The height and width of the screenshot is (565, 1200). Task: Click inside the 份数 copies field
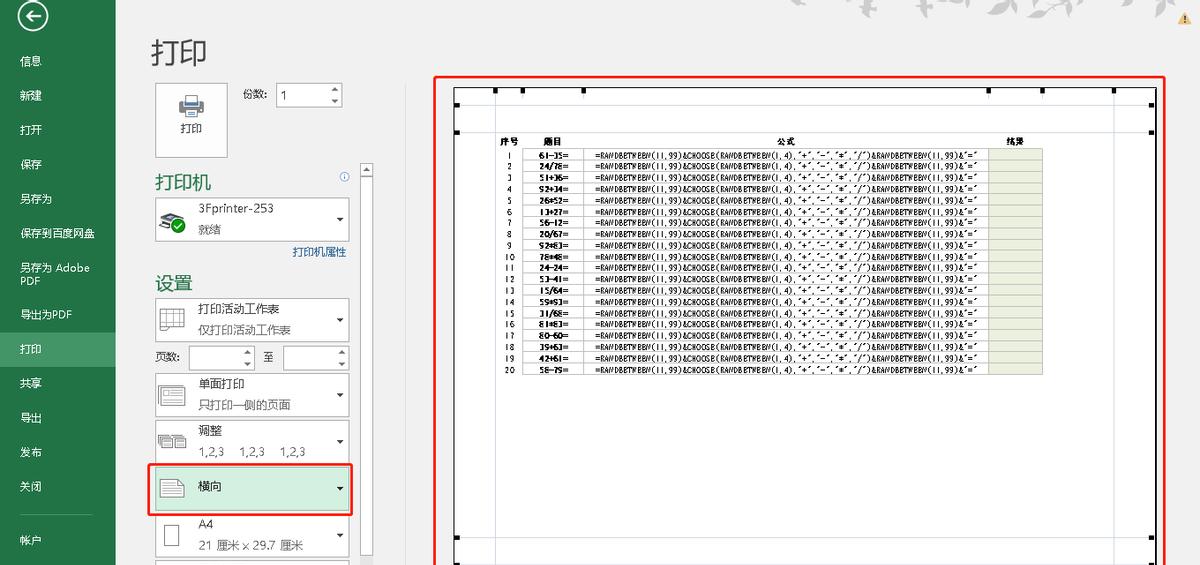(302, 95)
